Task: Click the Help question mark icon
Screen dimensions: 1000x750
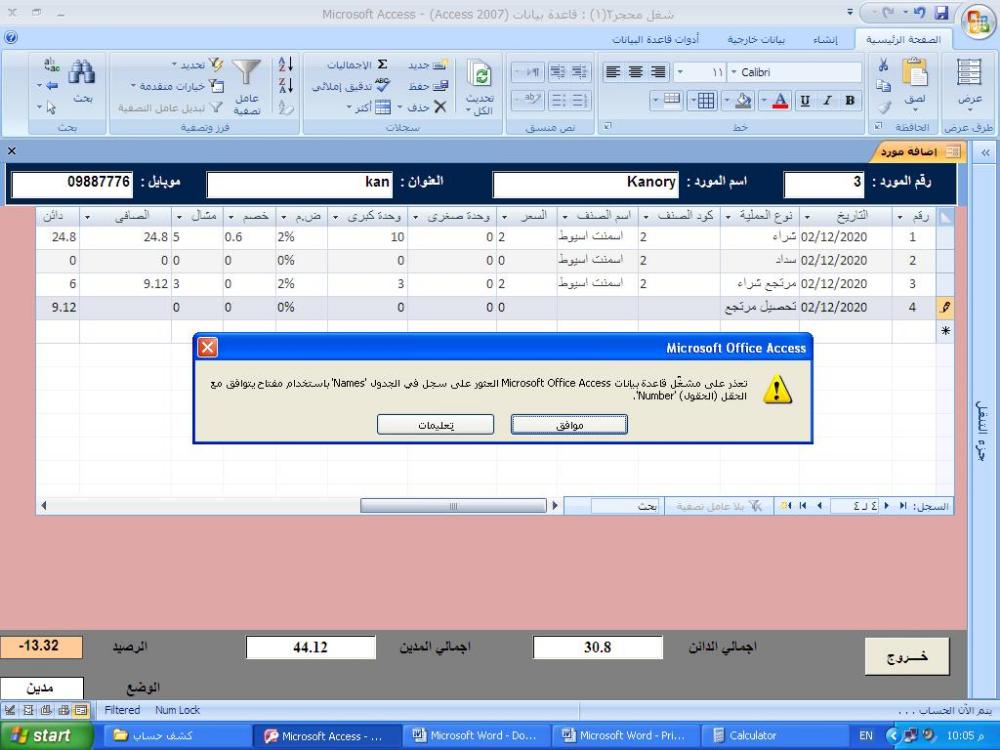Action: 10,38
